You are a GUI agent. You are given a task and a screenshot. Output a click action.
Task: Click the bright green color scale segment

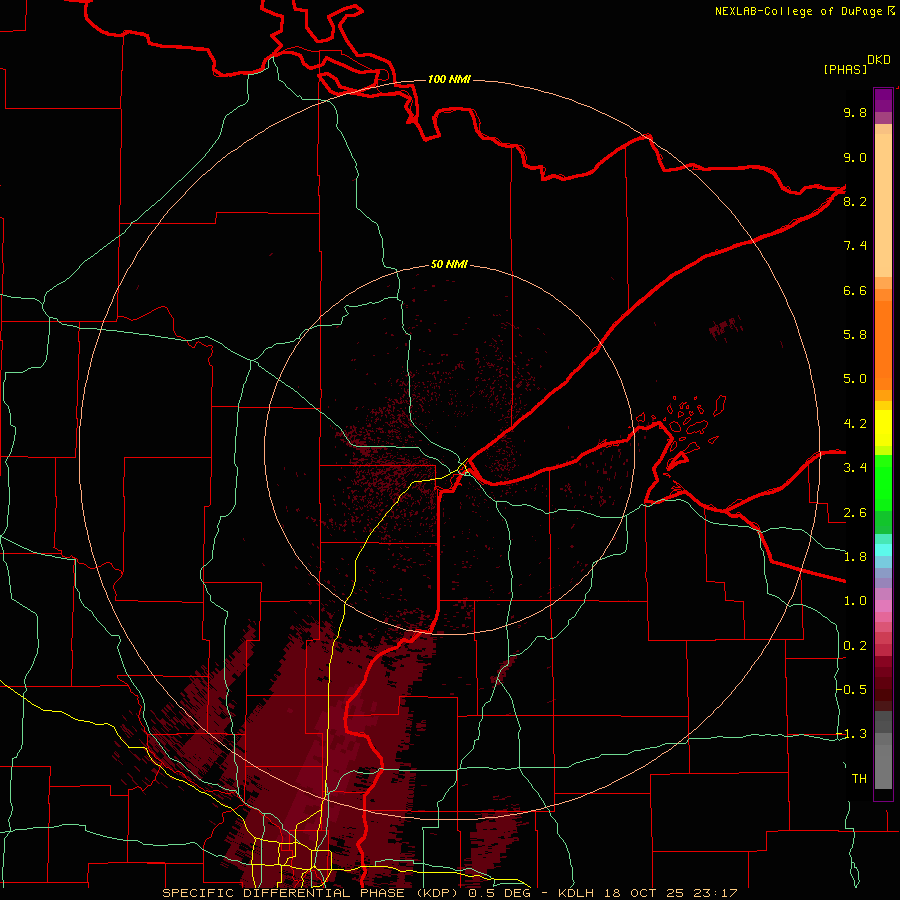pyautogui.click(x=883, y=482)
